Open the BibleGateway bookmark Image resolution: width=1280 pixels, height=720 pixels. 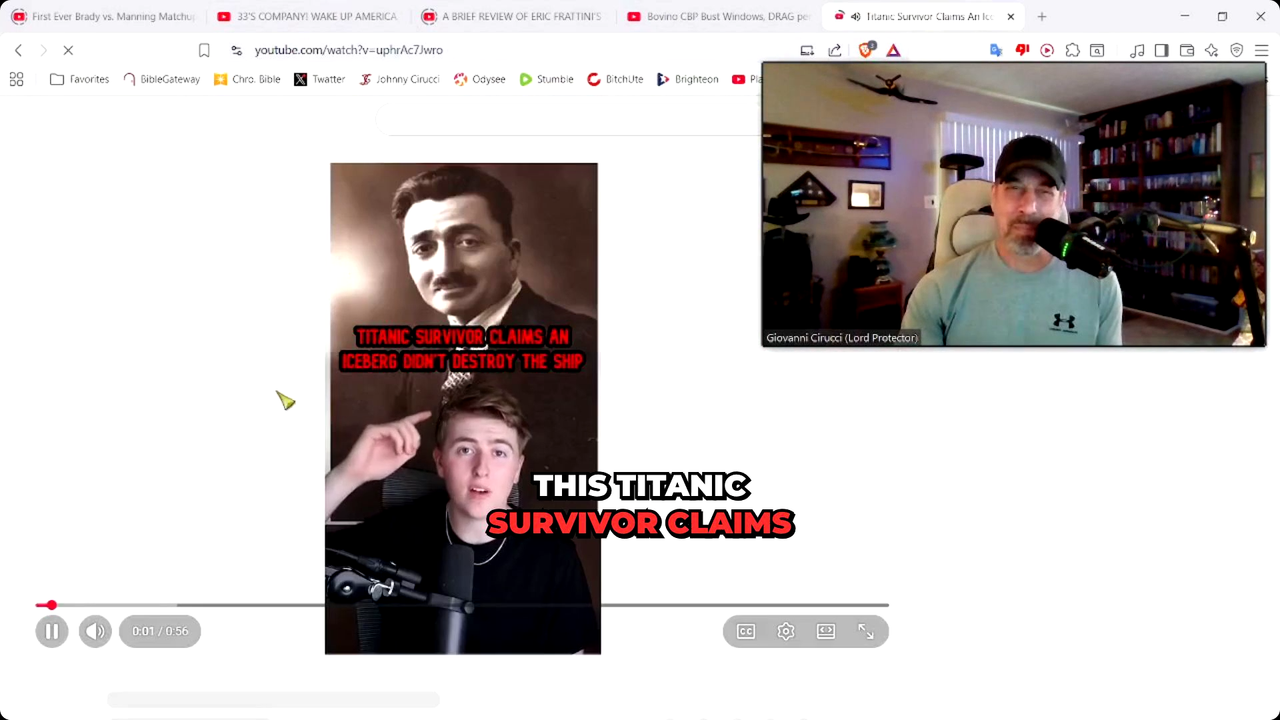(161, 79)
